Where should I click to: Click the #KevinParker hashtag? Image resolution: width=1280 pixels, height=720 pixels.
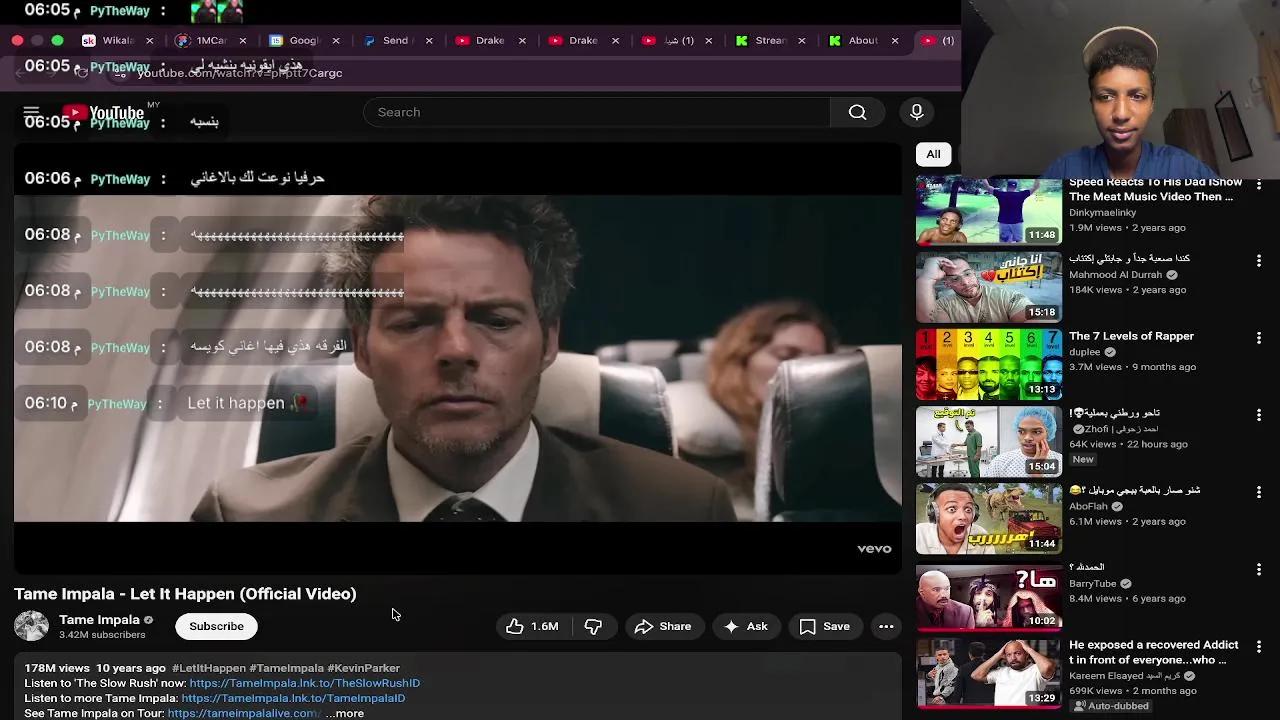(x=363, y=668)
